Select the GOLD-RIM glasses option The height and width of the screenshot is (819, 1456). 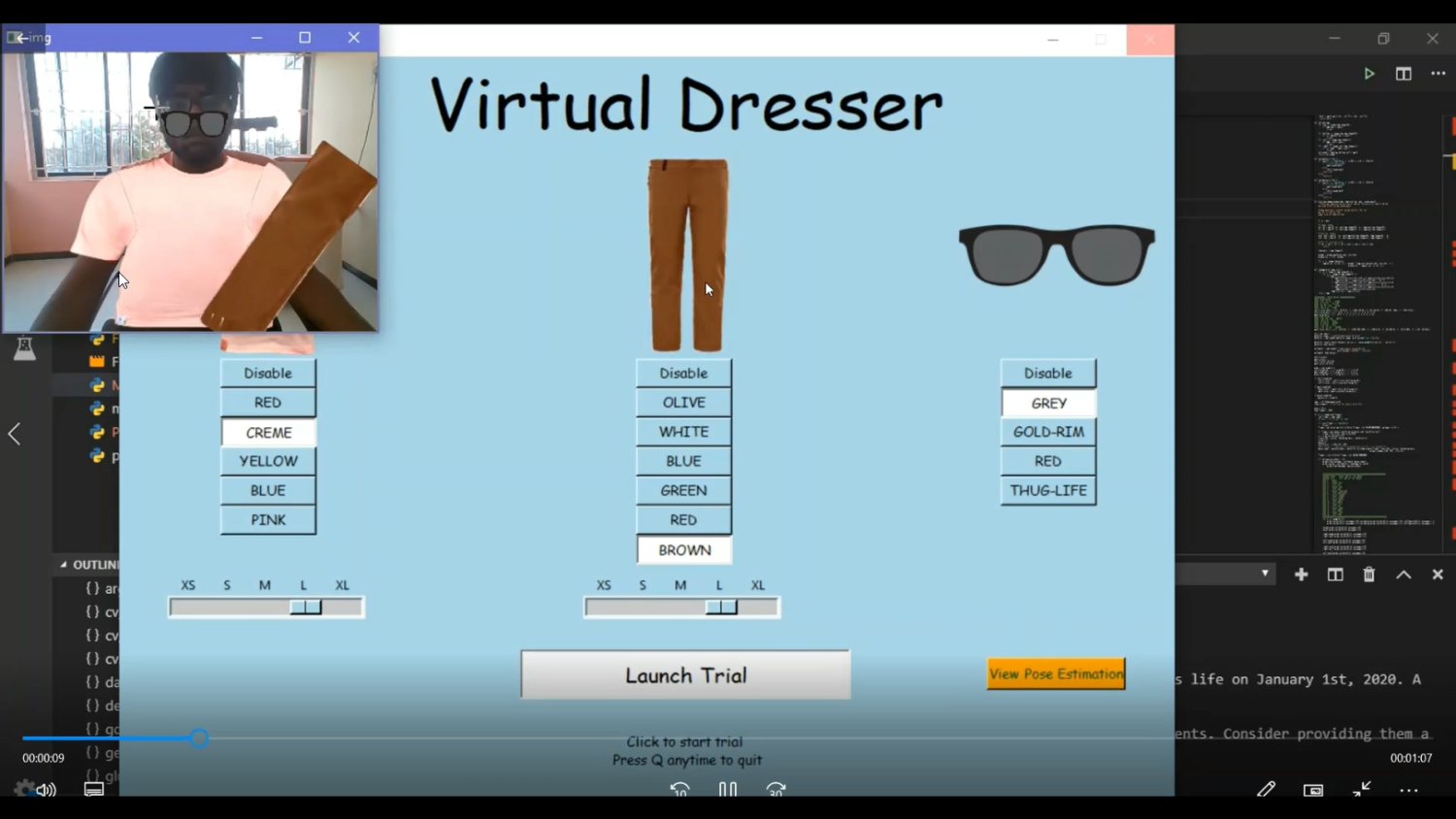pyautogui.click(x=1048, y=432)
